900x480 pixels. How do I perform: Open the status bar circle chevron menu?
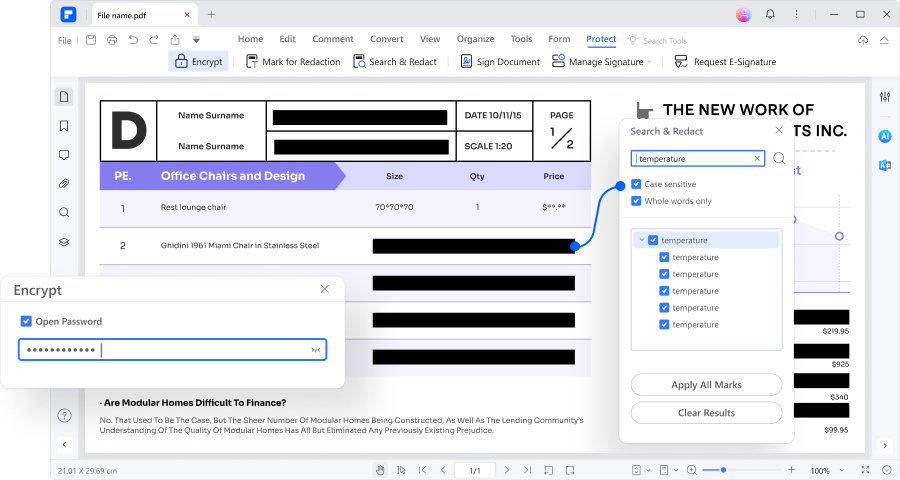tap(887, 470)
